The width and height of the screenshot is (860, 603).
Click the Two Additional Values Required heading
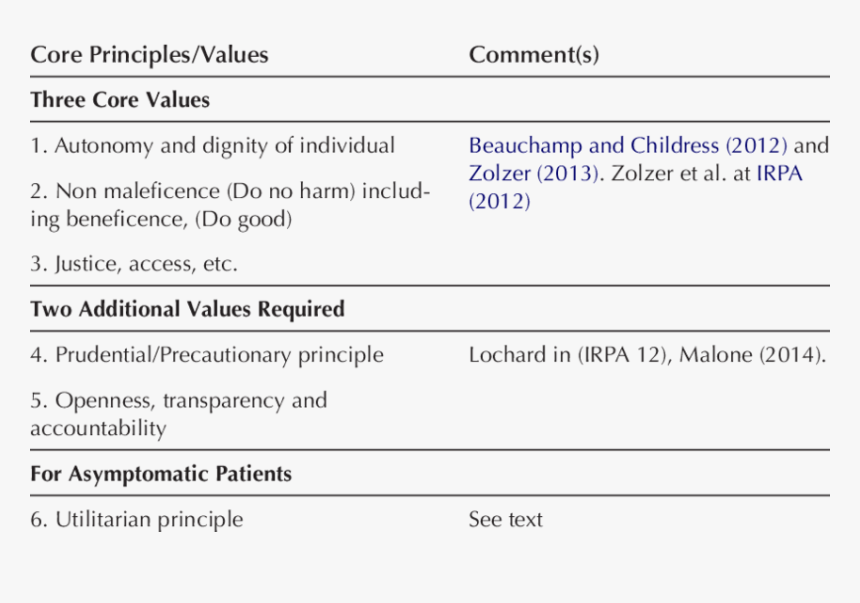187,309
